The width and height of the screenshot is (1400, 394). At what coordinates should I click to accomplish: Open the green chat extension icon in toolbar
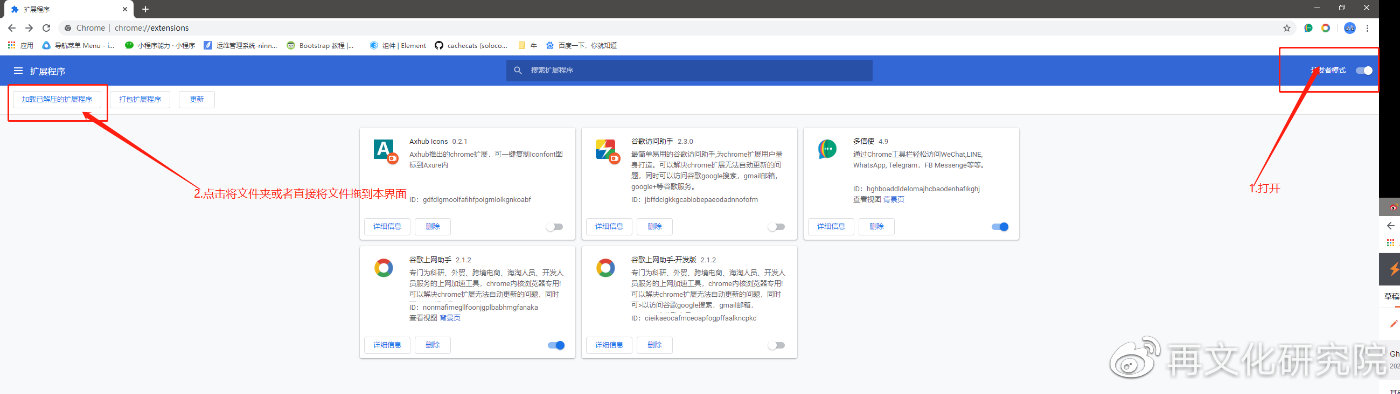point(1309,28)
